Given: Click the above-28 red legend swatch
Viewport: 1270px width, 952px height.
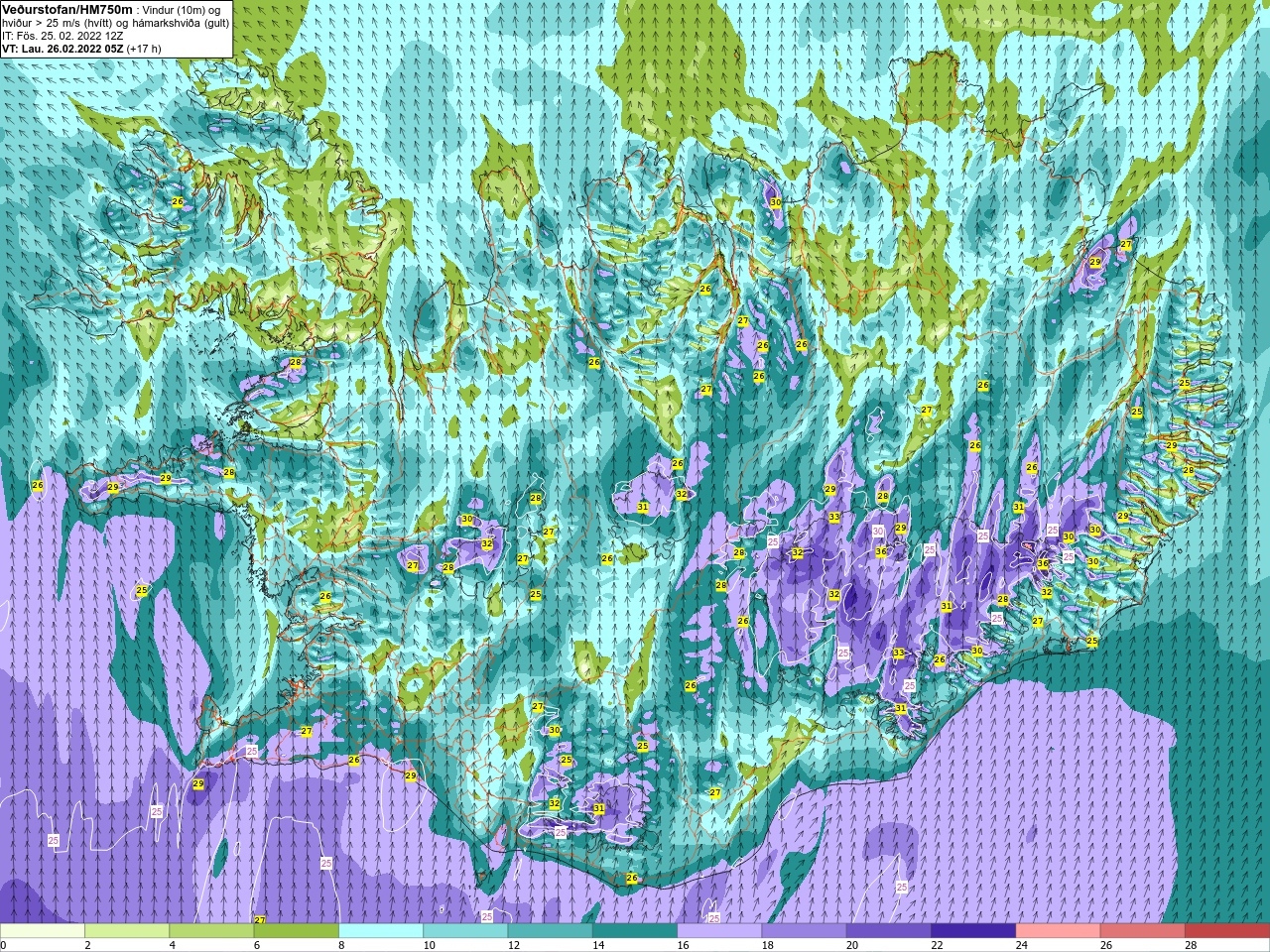Looking at the screenshot, I should [1227, 931].
